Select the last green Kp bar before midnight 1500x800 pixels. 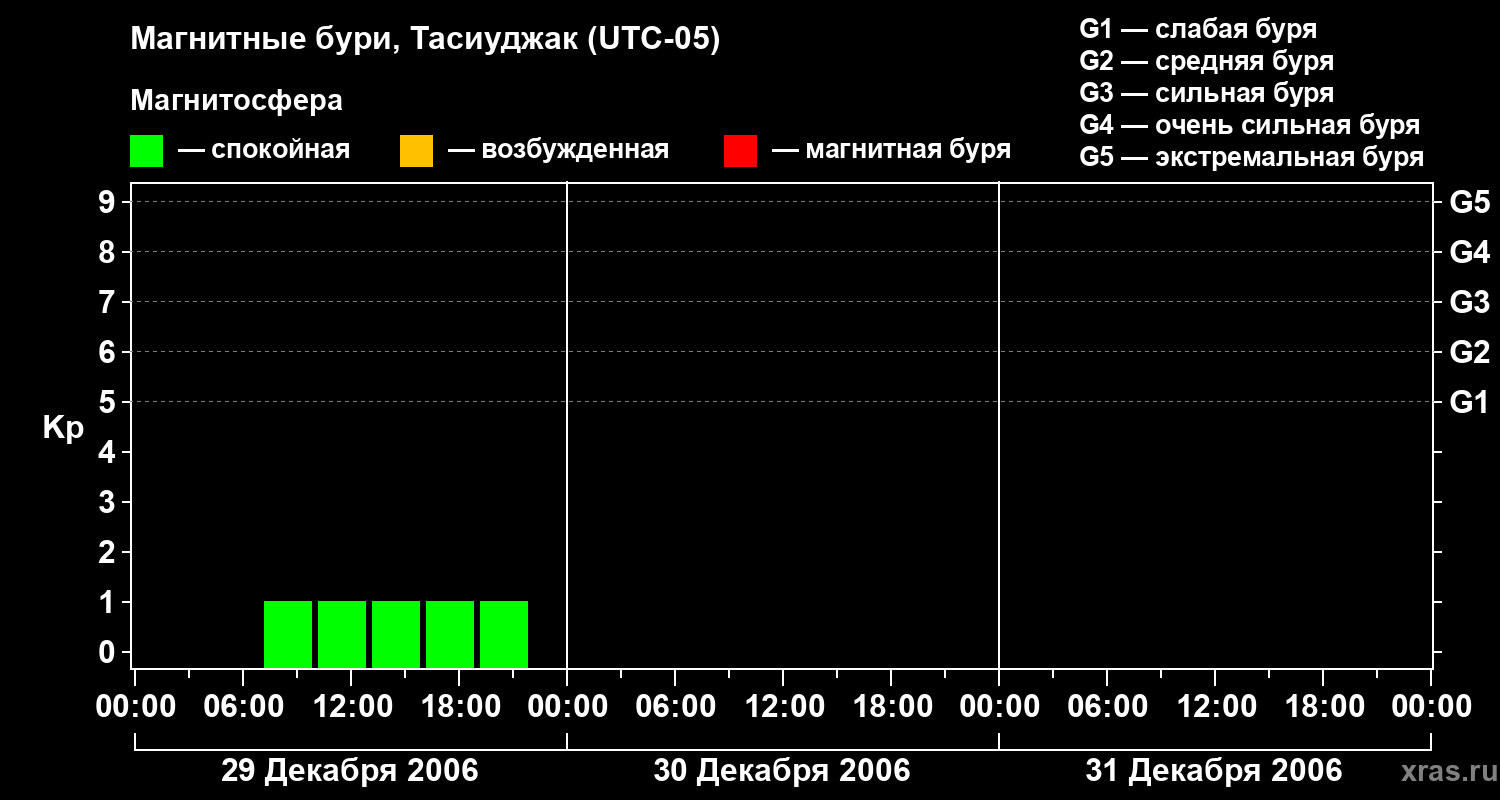tap(504, 634)
